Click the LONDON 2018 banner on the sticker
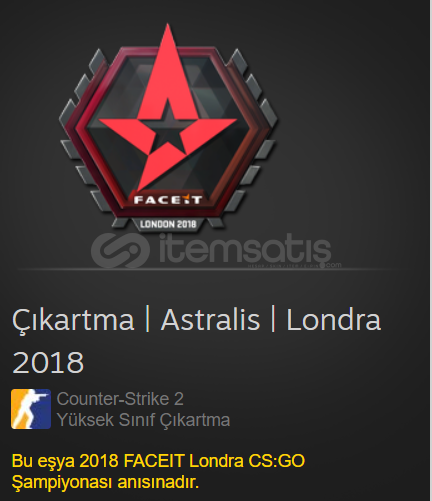Screen dimensions: 432x501 pos(168,224)
